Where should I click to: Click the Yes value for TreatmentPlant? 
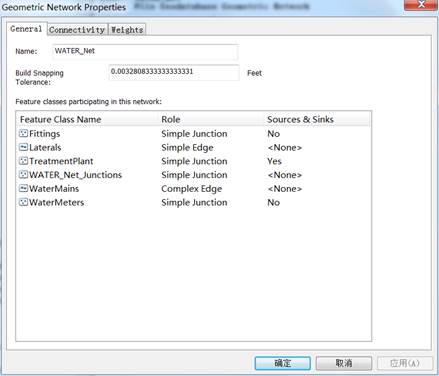(x=274, y=161)
